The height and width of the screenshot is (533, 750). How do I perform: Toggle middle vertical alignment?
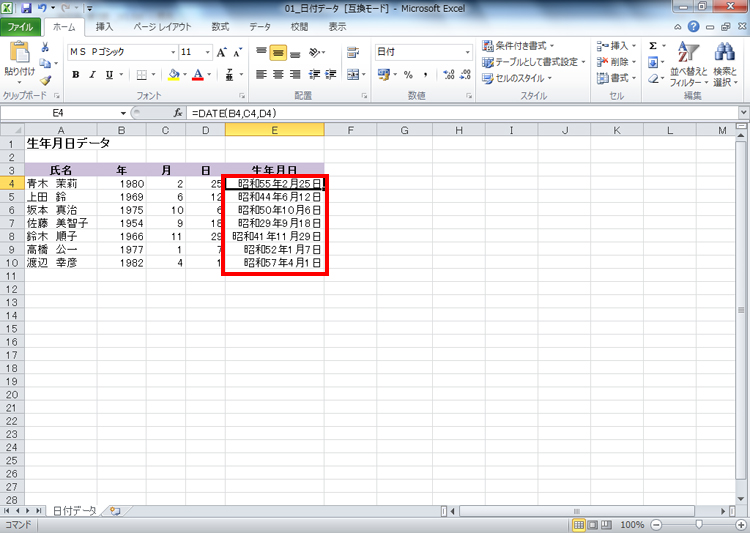pyautogui.click(x=278, y=52)
